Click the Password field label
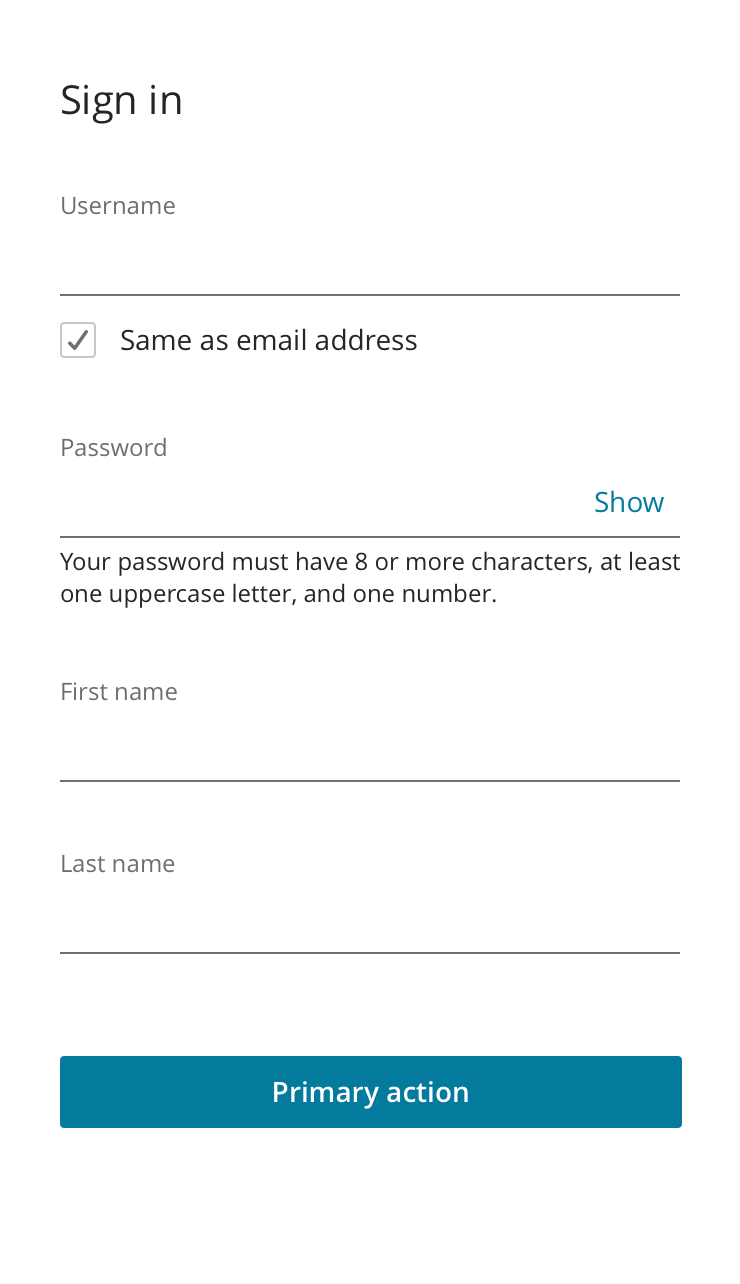Viewport: 740px width, 1284px height. 114,448
